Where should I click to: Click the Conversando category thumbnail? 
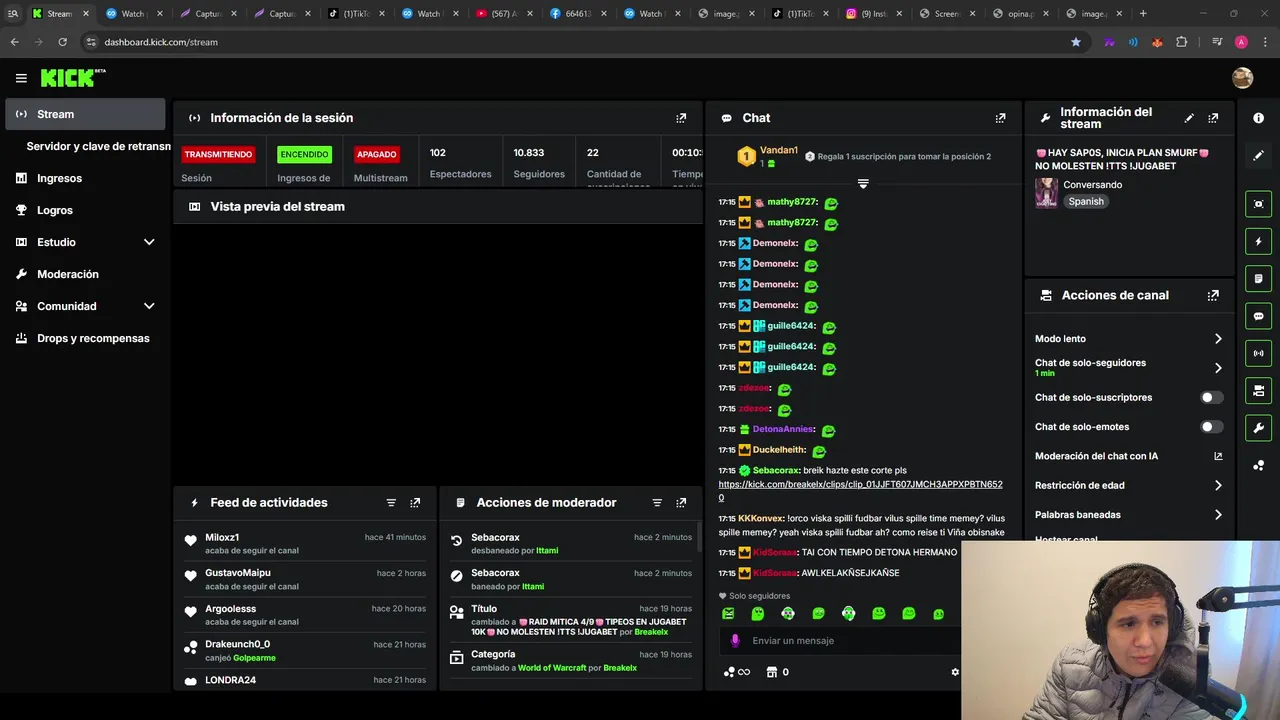[1047, 193]
